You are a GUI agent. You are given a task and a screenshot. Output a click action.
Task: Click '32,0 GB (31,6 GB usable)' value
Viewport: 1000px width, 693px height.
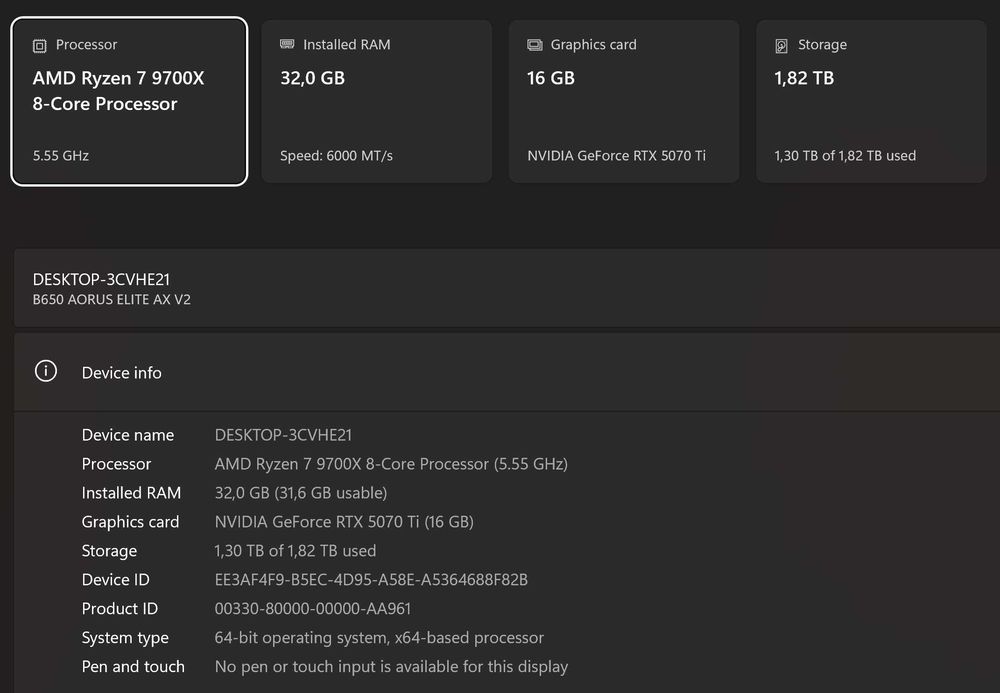tap(301, 493)
